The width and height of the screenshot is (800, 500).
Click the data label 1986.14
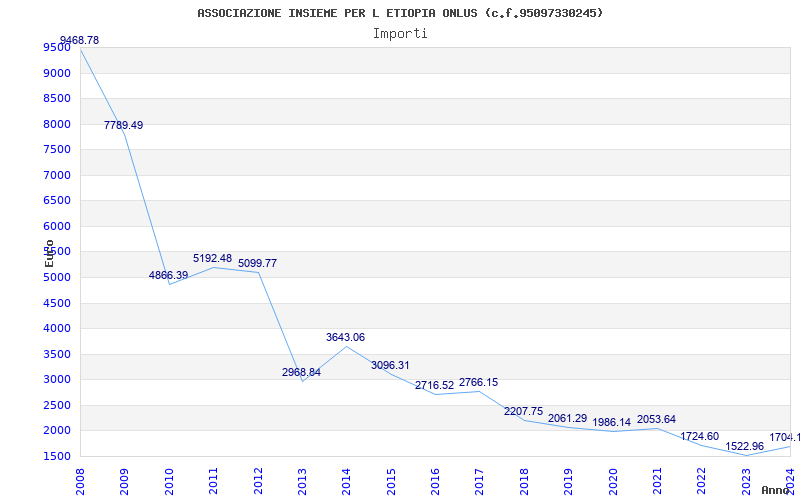(x=612, y=422)
